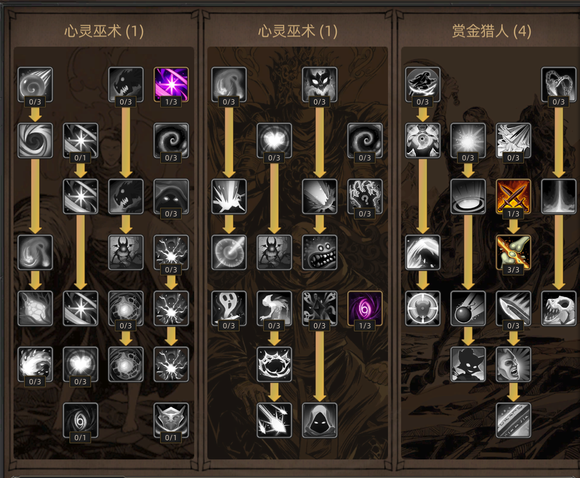This screenshot has height=478, width=580.
Task: Click the horned demon helmet skill 0/1
Action: 171,420
